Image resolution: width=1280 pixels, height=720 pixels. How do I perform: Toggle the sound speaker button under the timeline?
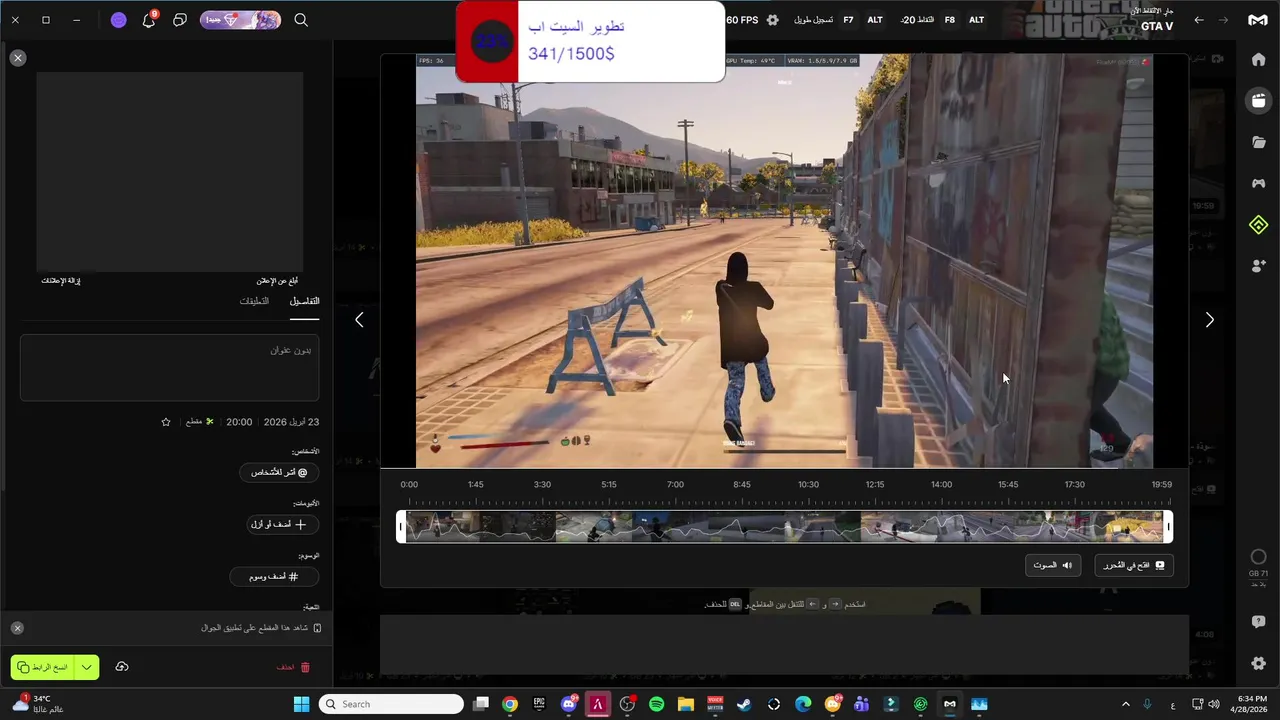[1052, 565]
